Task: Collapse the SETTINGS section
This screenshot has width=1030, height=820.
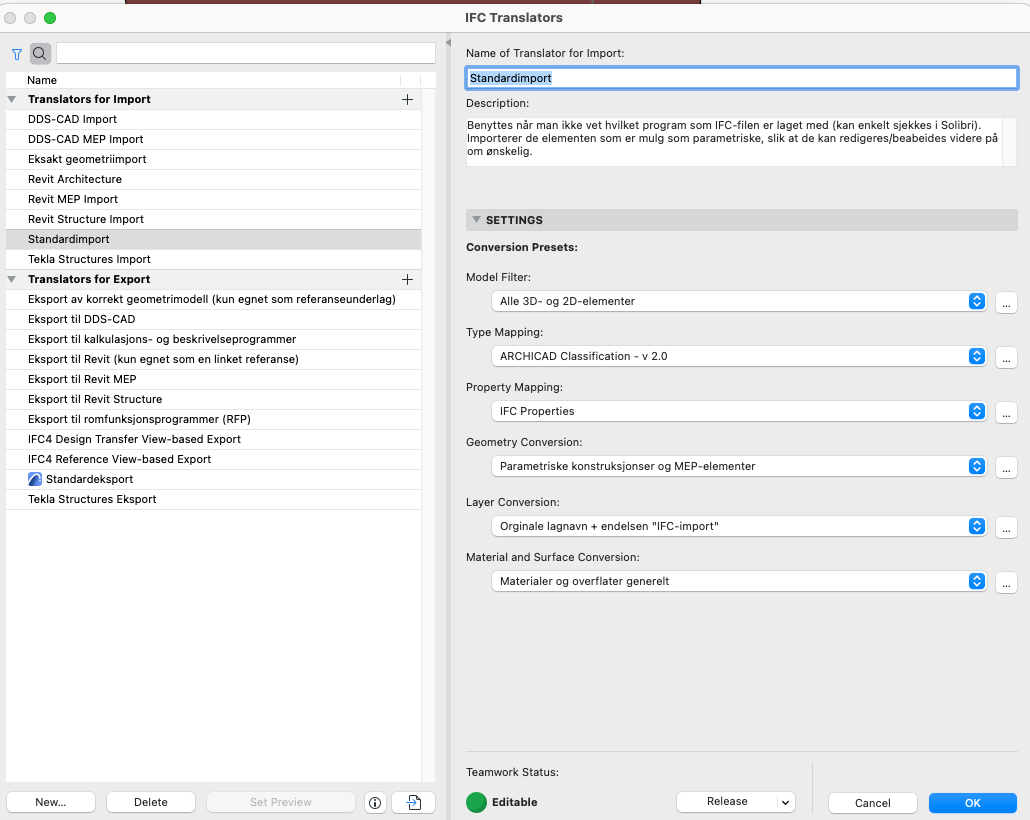Action: [477, 220]
